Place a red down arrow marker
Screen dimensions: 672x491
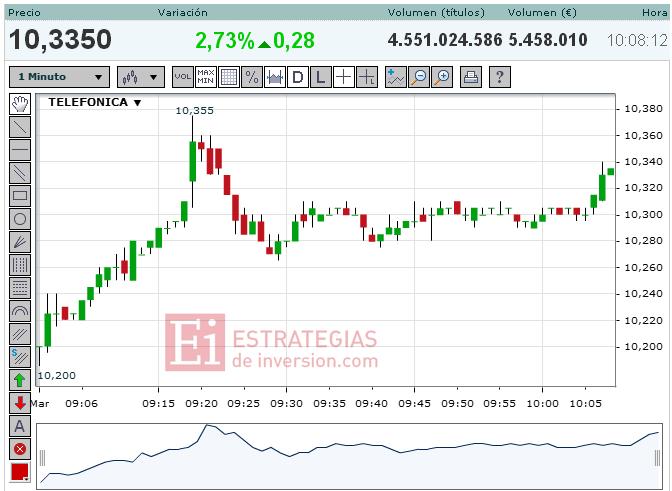[20, 403]
